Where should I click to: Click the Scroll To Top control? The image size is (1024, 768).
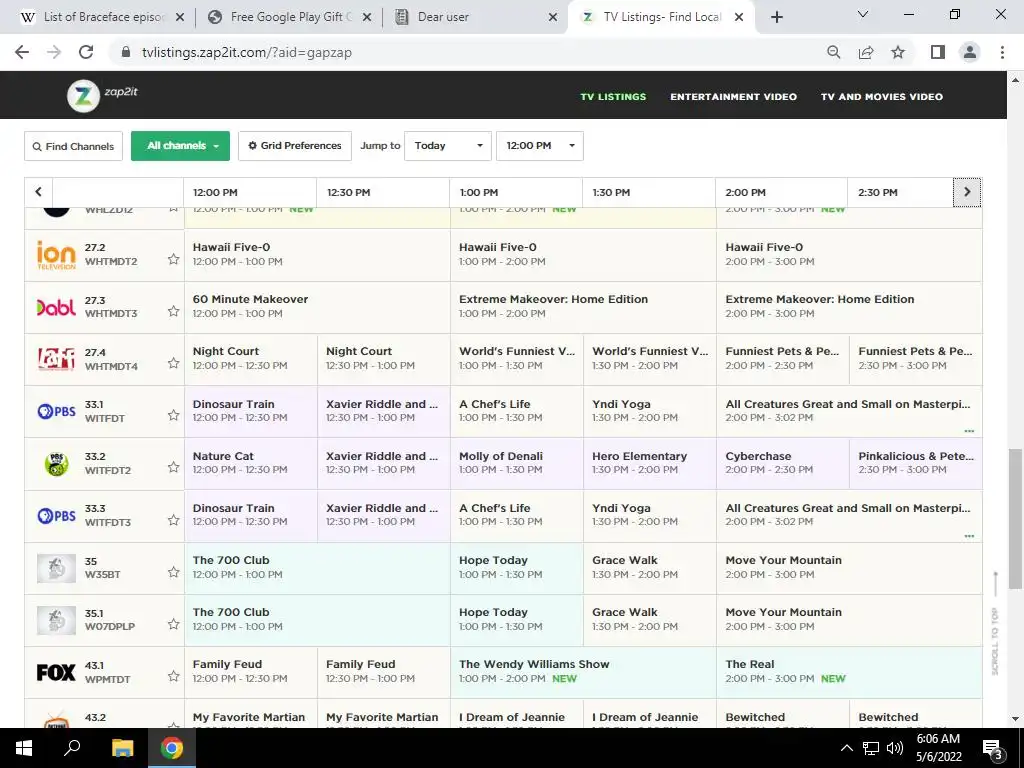click(995, 624)
